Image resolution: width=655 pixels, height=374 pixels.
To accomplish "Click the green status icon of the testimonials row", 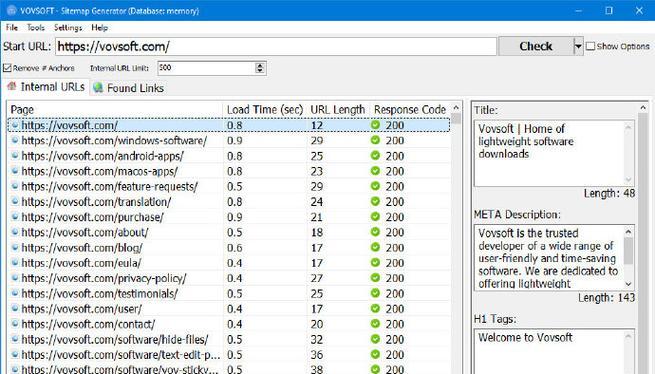I will 376,293.
